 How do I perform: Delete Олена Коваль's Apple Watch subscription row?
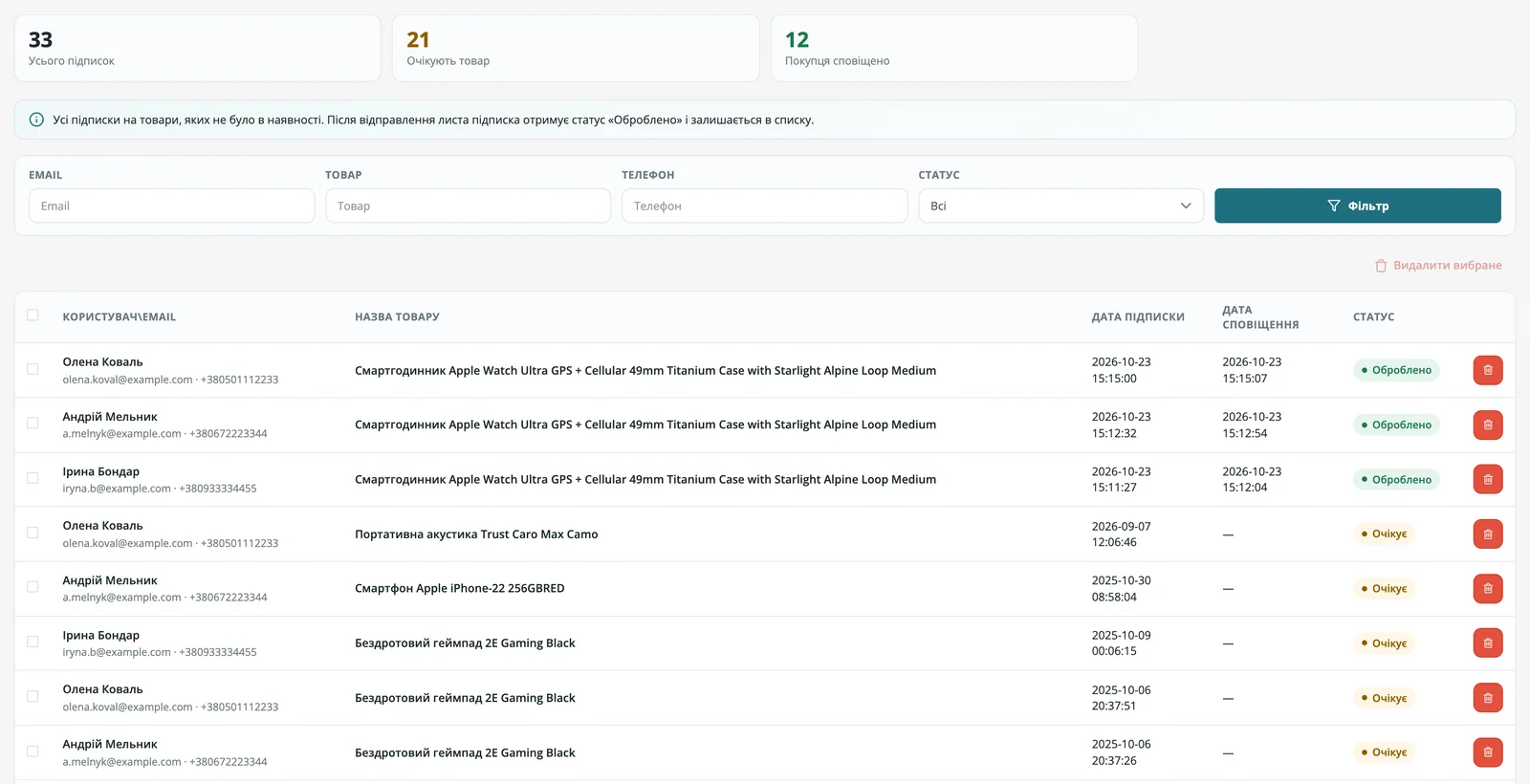pyautogui.click(x=1487, y=370)
